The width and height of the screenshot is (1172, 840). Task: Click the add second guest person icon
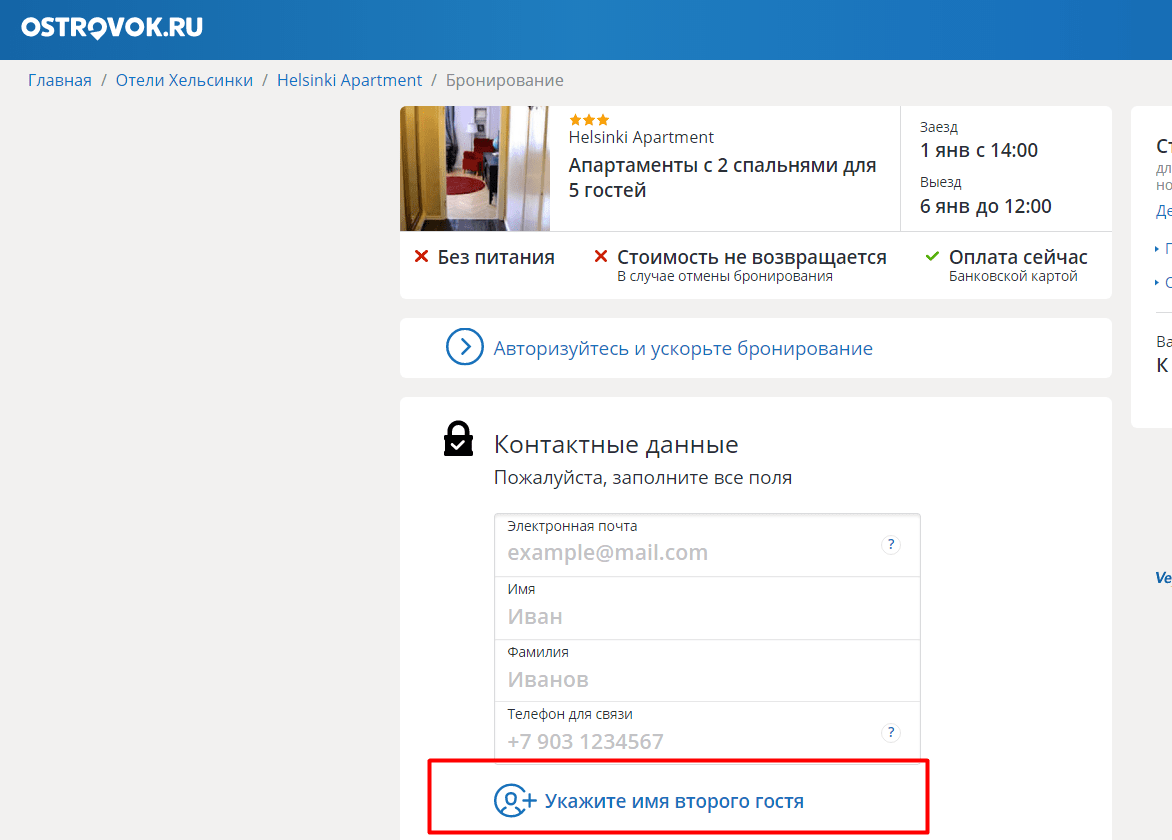click(x=515, y=800)
